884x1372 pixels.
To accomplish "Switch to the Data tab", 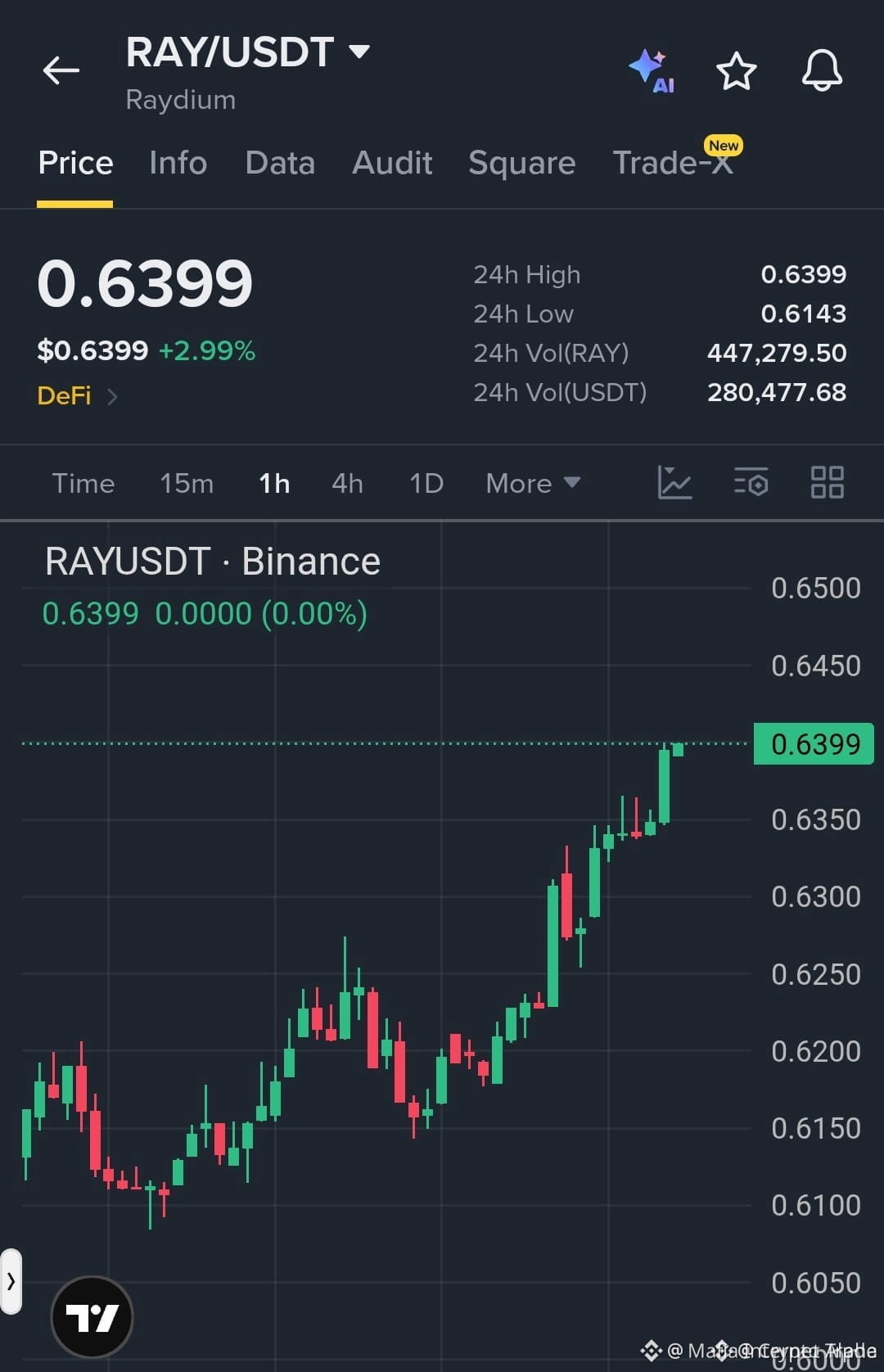I will 280,163.
